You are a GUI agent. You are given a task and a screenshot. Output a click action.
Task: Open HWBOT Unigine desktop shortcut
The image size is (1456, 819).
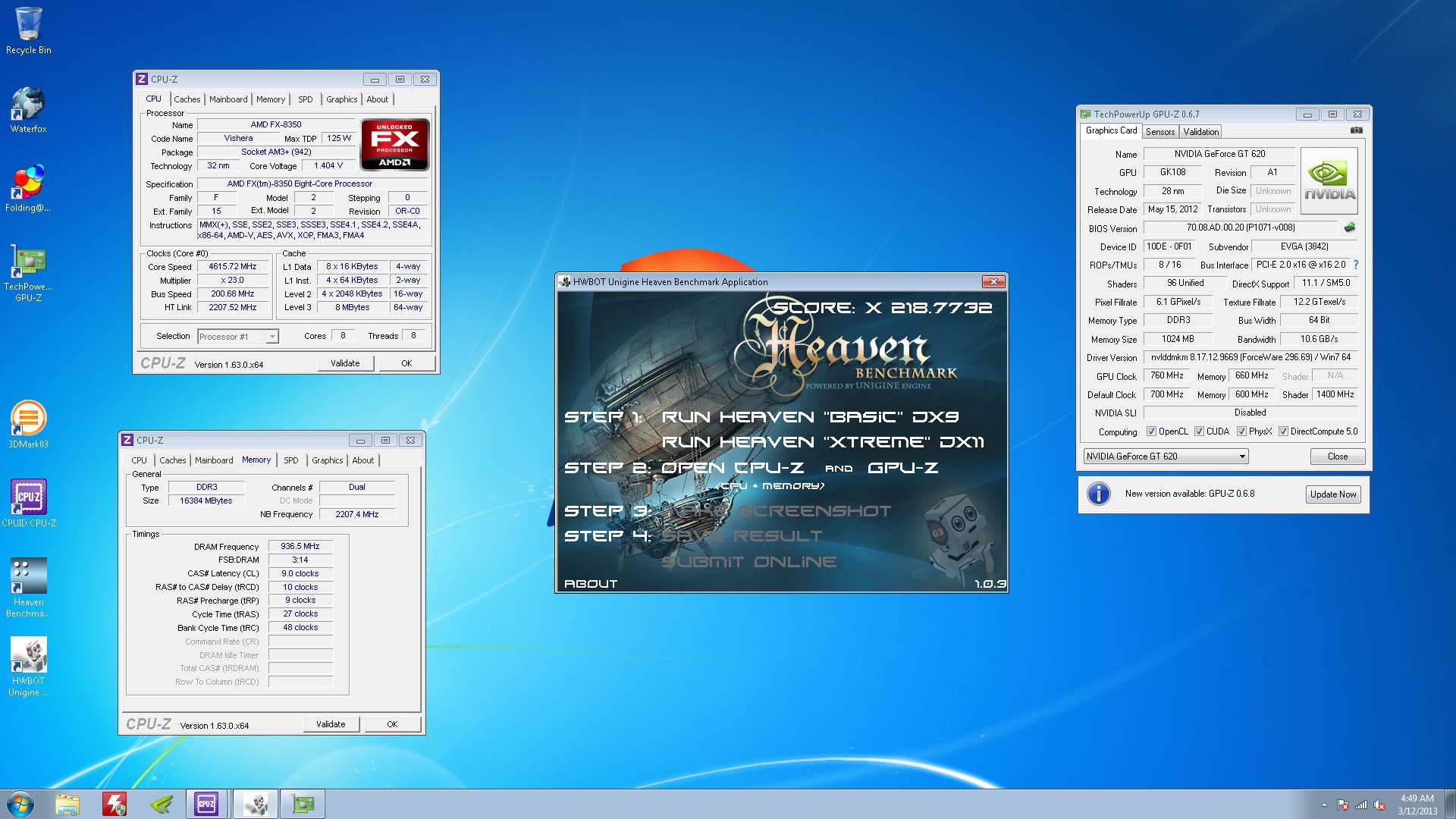point(28,667)
